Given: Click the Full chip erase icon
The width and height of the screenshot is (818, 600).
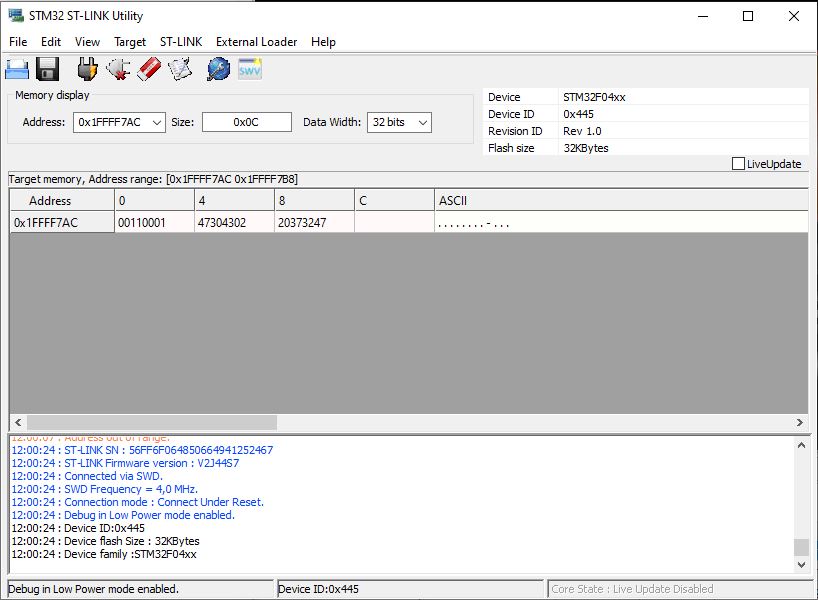Looking at the screenshot, I should pos(149,69).
